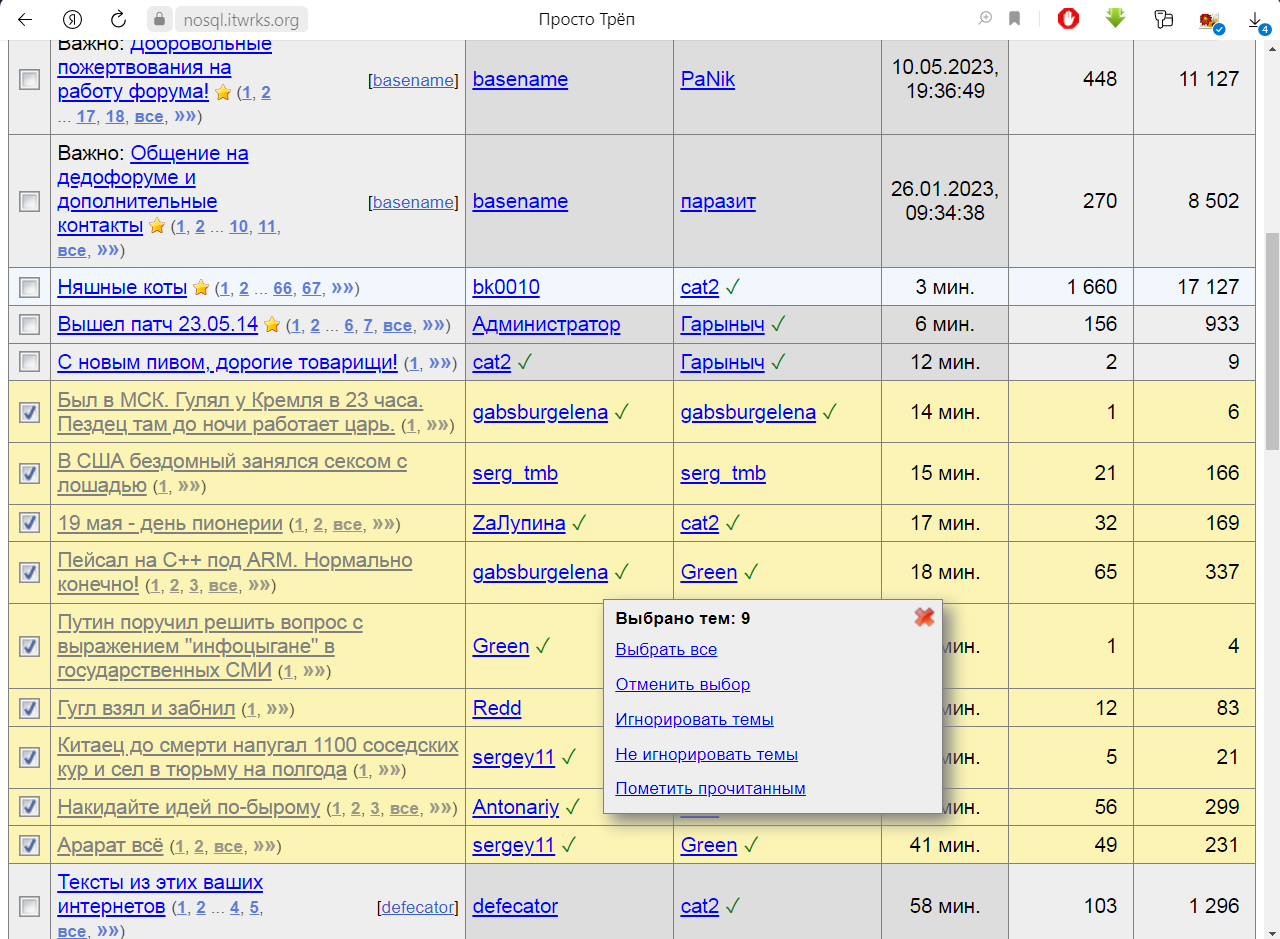Open user profile bk0010
This screenshot has height=939, width=1280.
coord(506,288)
